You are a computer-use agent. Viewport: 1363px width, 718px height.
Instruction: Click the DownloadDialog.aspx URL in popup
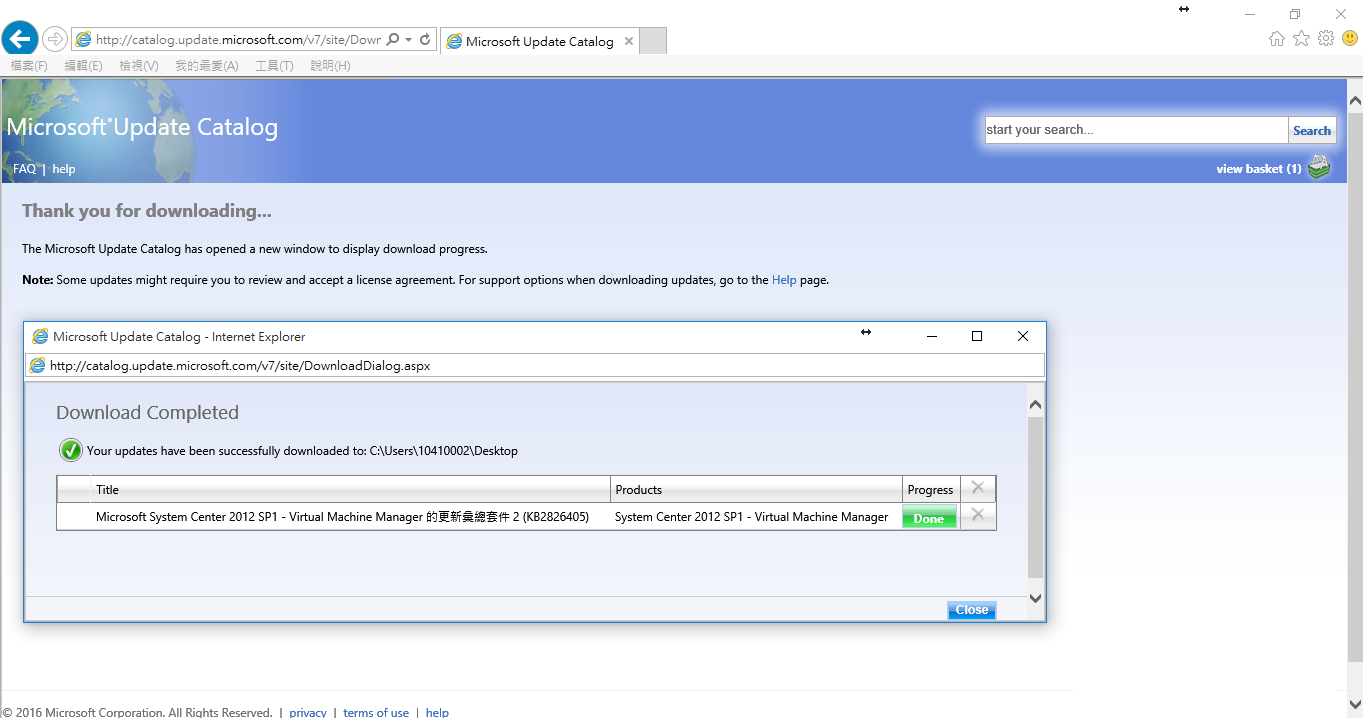point(240,365)
